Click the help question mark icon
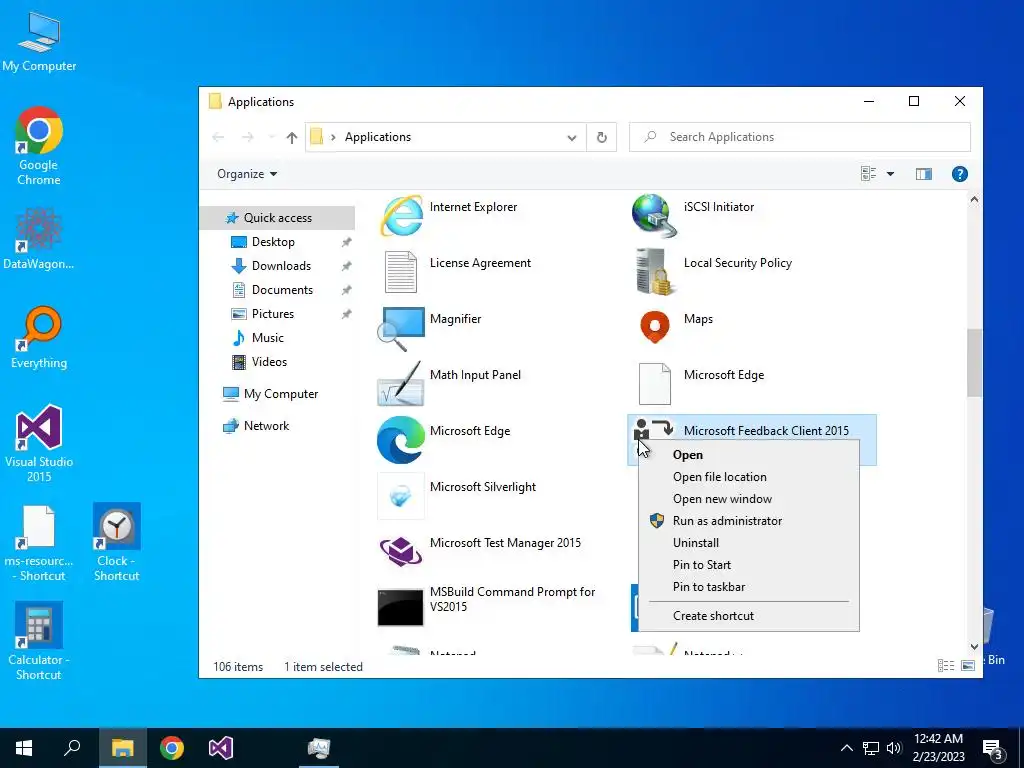The image size is (1024, 768). coord(959,174)
